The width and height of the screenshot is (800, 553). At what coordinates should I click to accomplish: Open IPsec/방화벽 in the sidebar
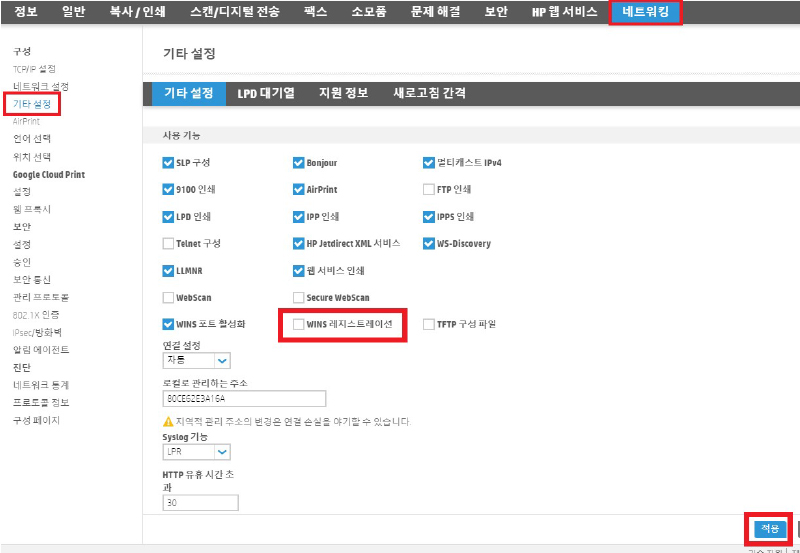pyautogui.click(x=37, y=333)
